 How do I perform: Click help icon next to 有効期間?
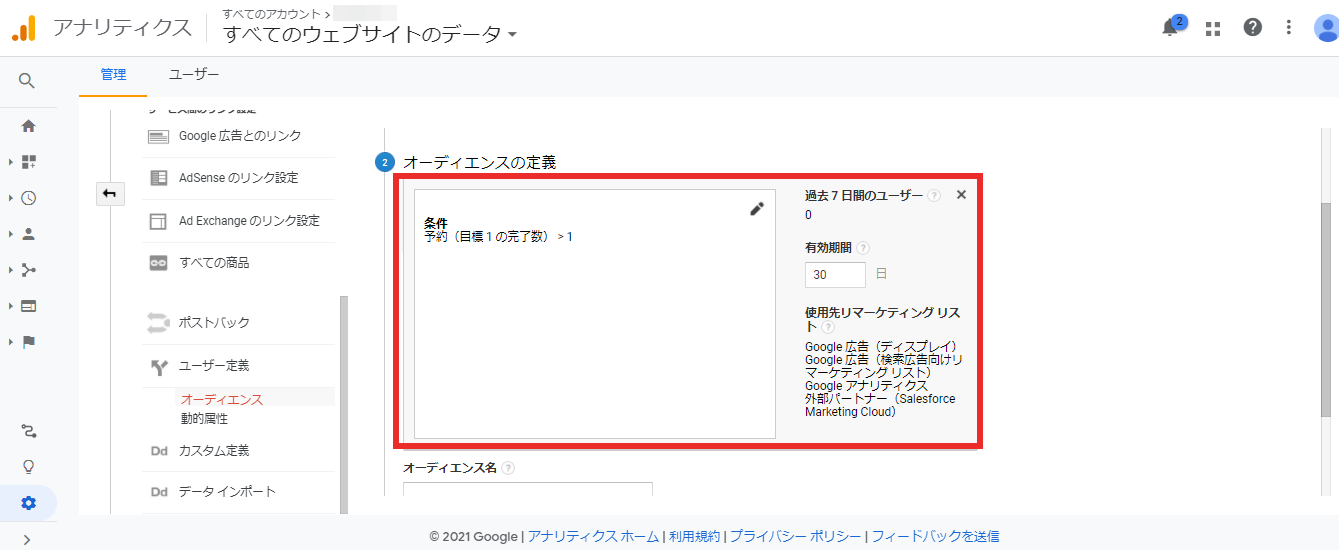pyautogui.click(x=863, y=248)
